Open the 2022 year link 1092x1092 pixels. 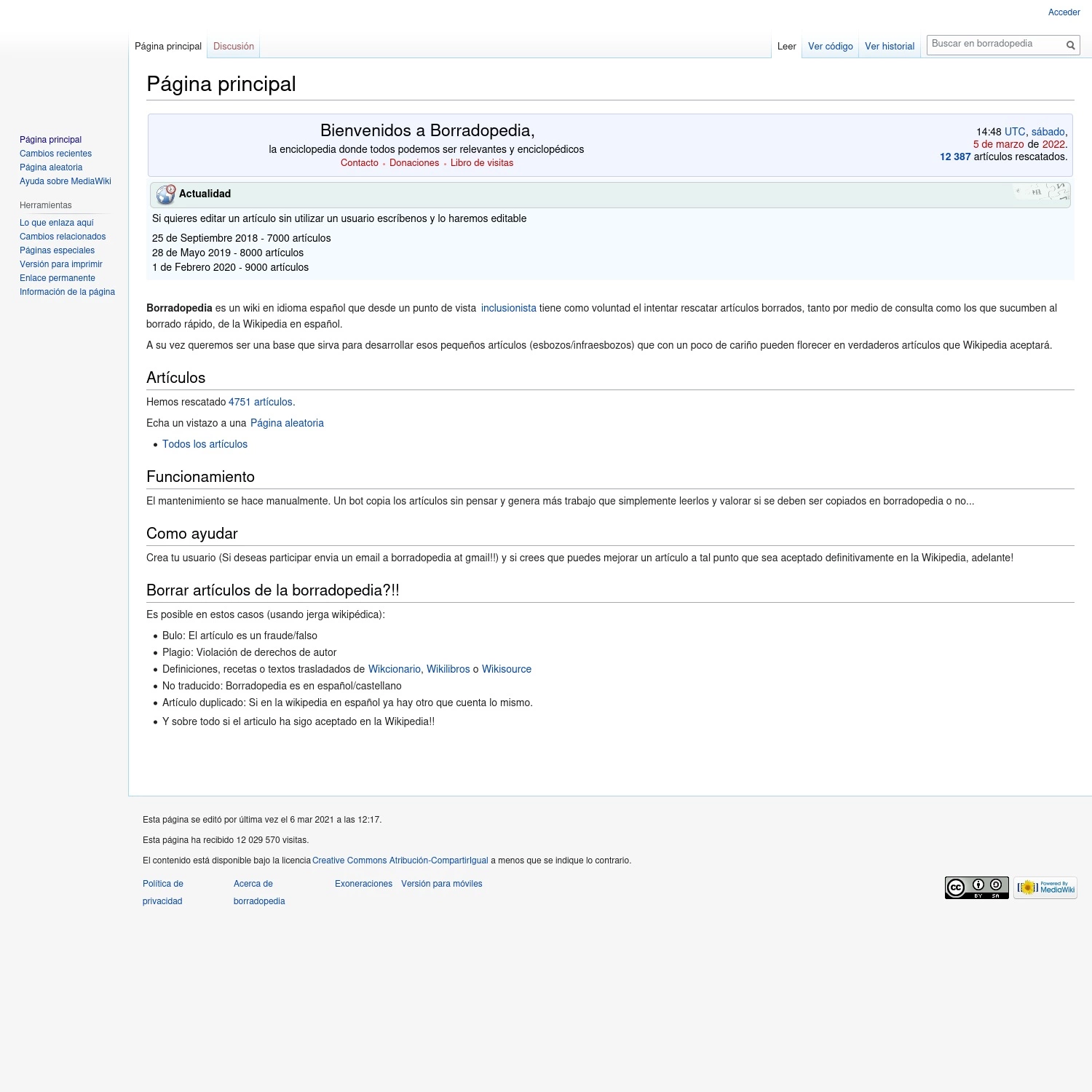[1053, 144]
